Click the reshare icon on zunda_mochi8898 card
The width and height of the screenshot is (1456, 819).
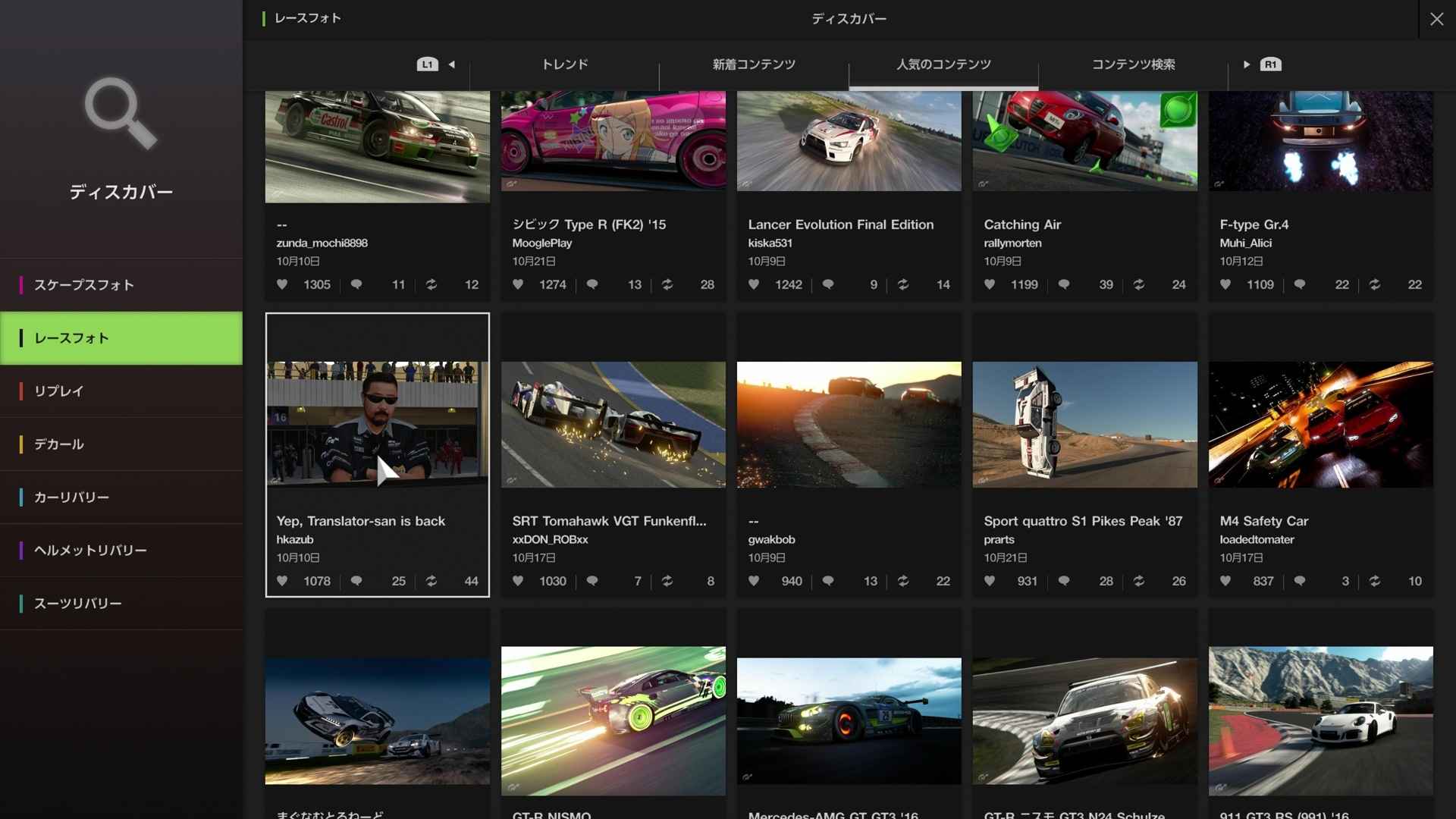point(431,284)
